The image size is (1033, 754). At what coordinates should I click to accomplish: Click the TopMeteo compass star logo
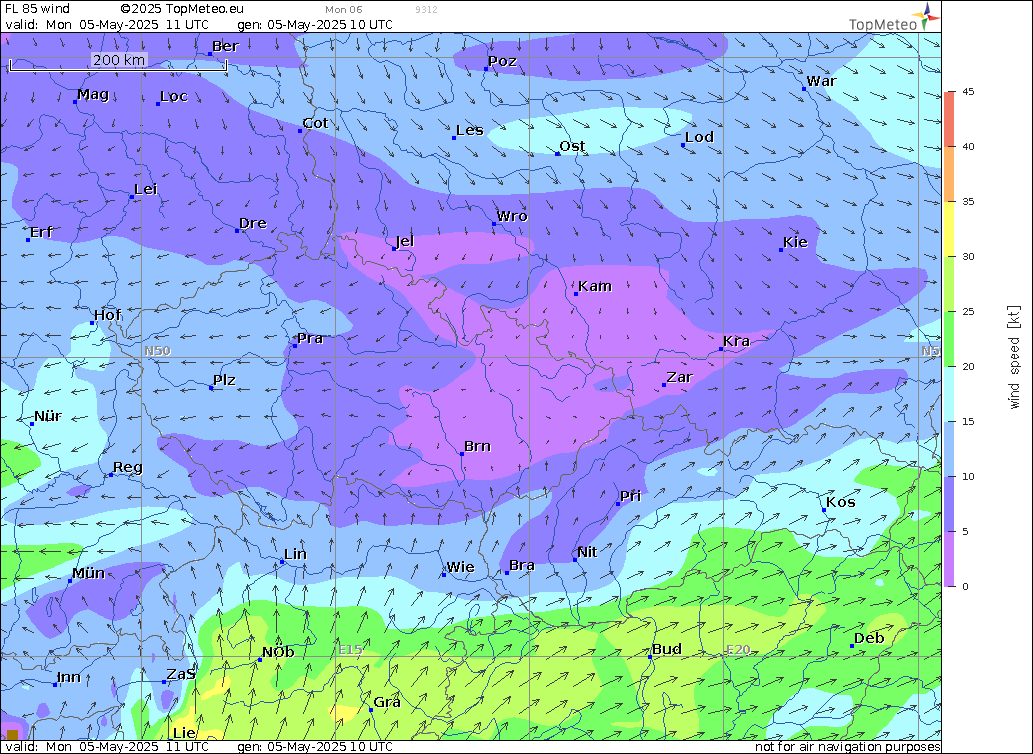pyautogui.click(x=927, y=14)
